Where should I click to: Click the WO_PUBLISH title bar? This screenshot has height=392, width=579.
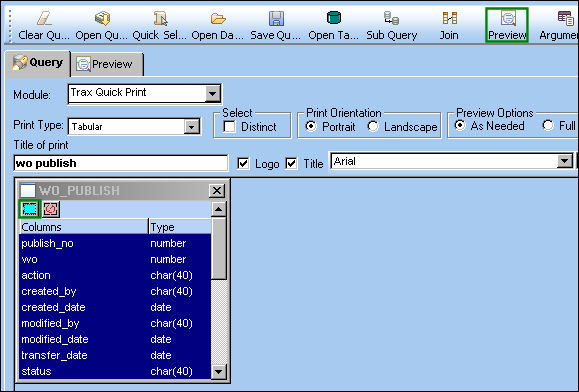(x=122, y=190)
